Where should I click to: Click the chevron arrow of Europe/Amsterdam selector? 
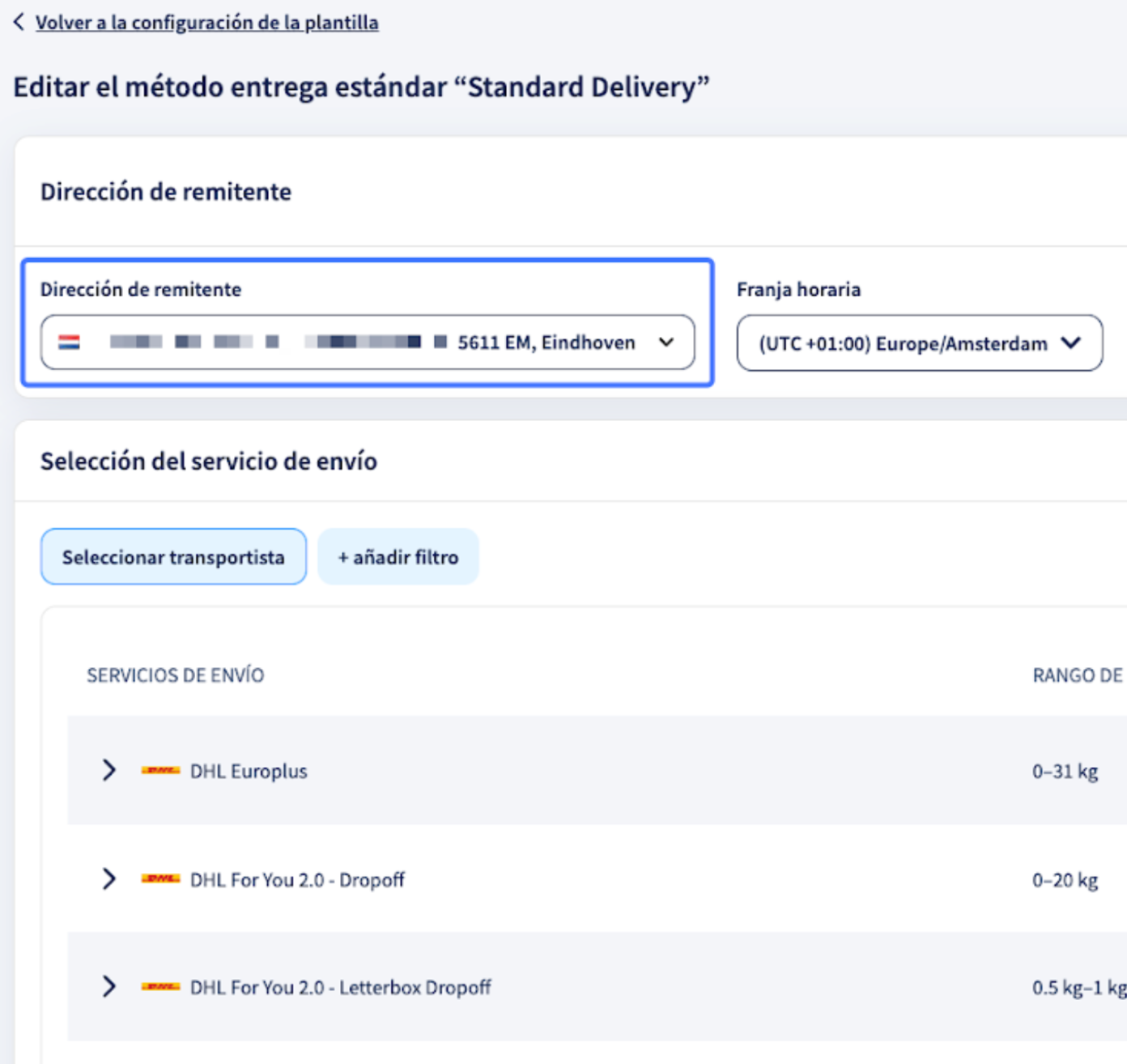click(1071, 343)
